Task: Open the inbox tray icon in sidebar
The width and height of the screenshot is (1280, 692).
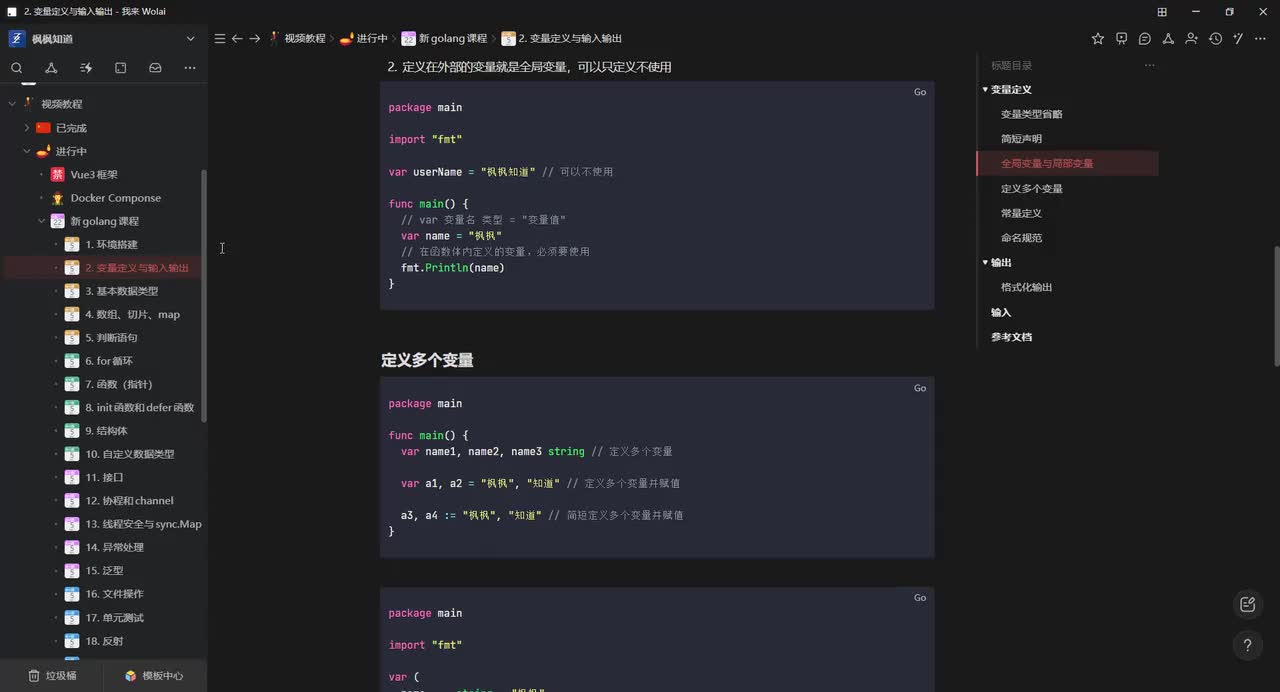Action: point(155,68)
